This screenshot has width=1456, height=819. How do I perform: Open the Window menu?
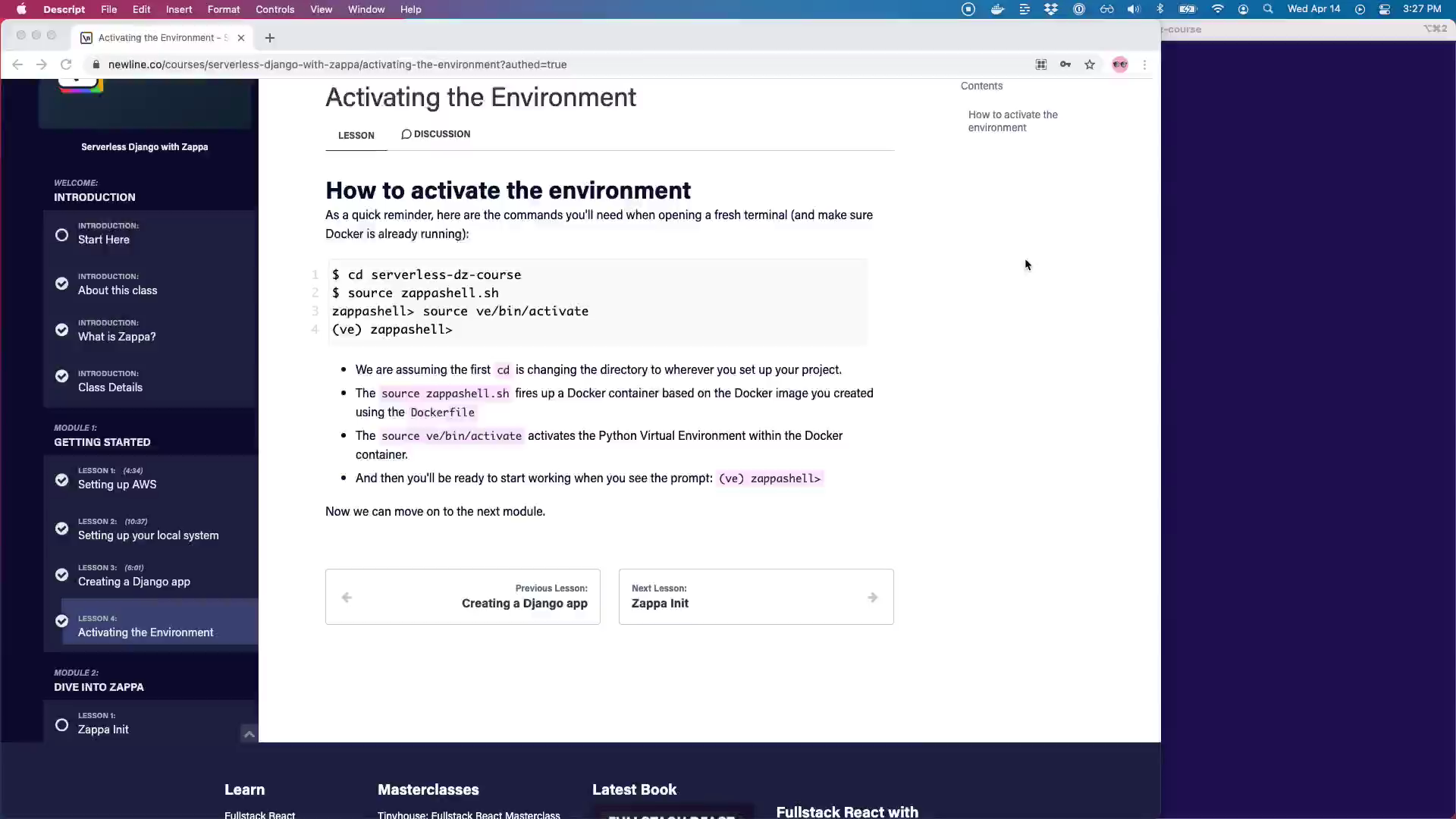(366, 9)
